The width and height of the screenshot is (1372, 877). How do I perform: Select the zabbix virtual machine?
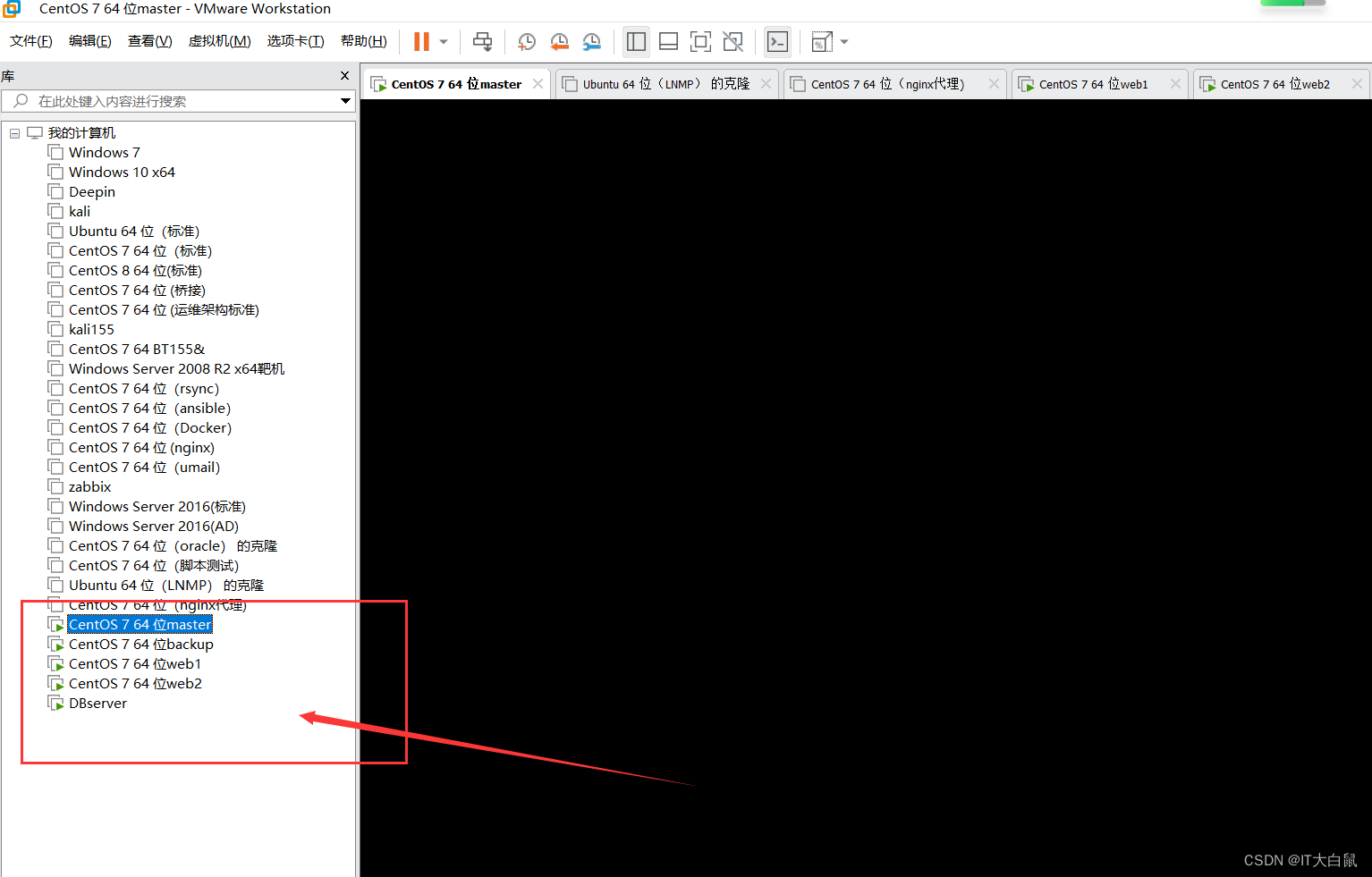coord(89,486)
